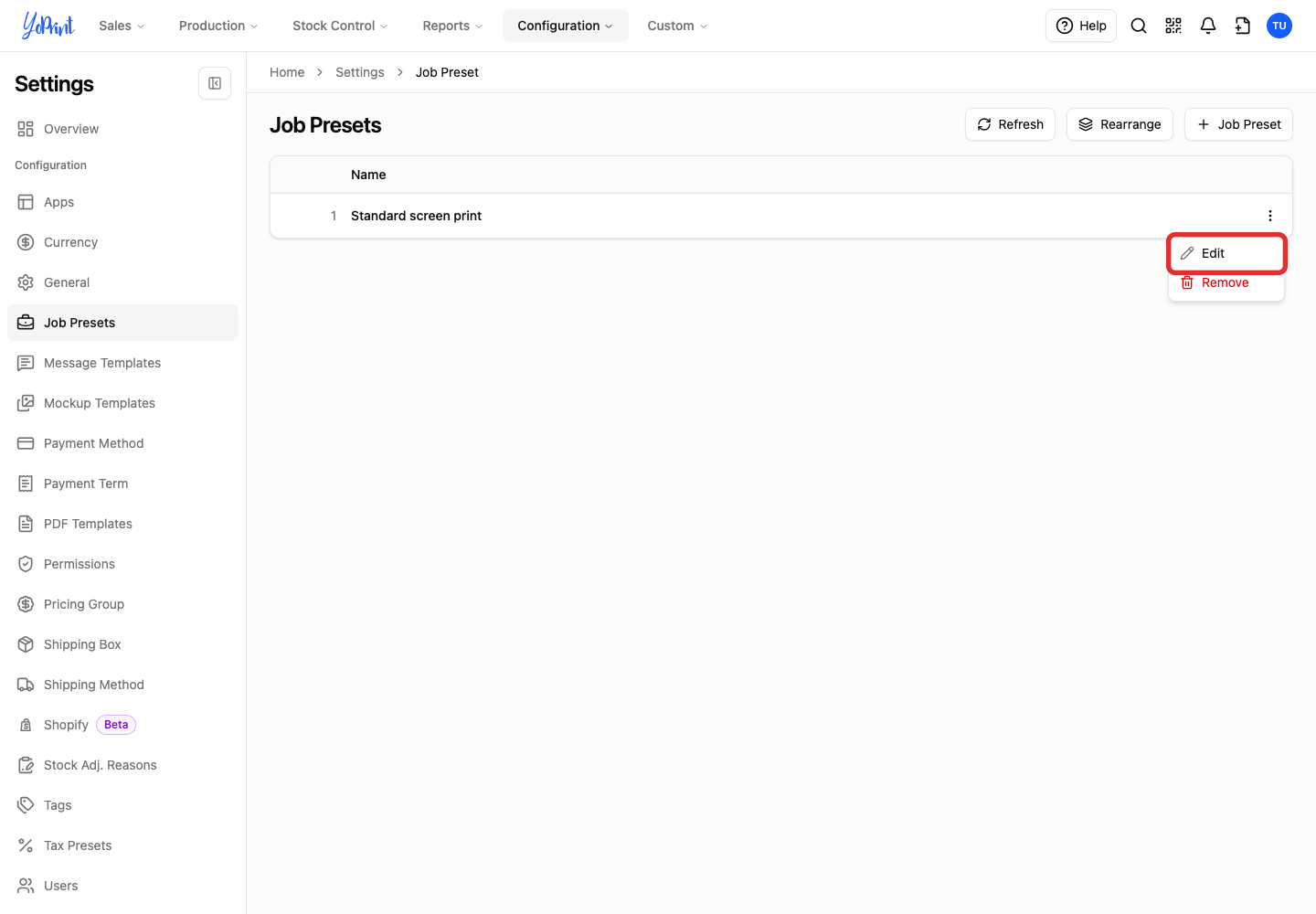Click the Mockup Templates icon
The width and height of the screenshot is (1316, 914).
[26, 403]
